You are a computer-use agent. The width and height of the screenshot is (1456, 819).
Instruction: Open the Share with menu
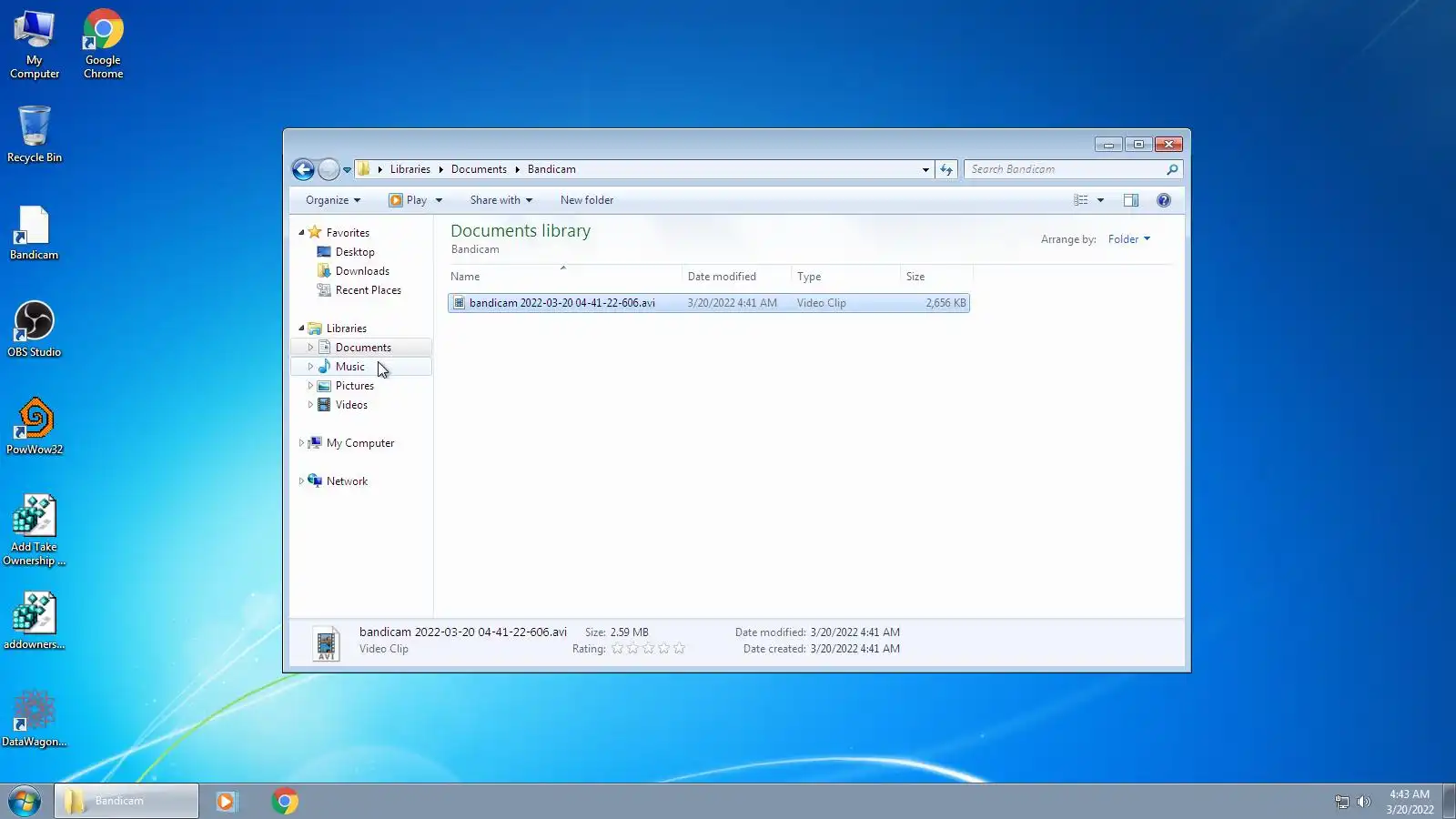coord(500,200)
